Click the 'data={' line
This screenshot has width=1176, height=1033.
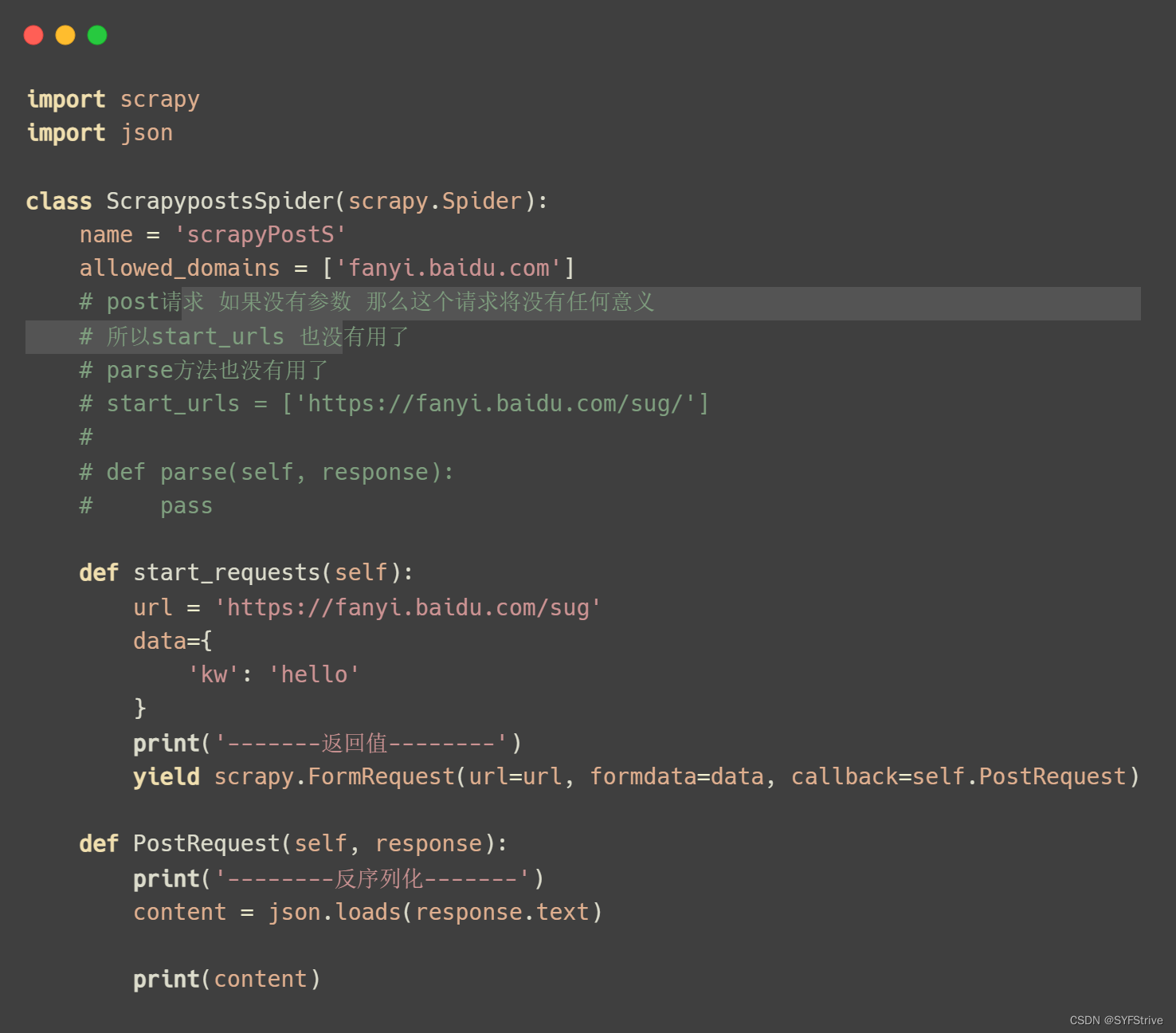pos(173,641)
